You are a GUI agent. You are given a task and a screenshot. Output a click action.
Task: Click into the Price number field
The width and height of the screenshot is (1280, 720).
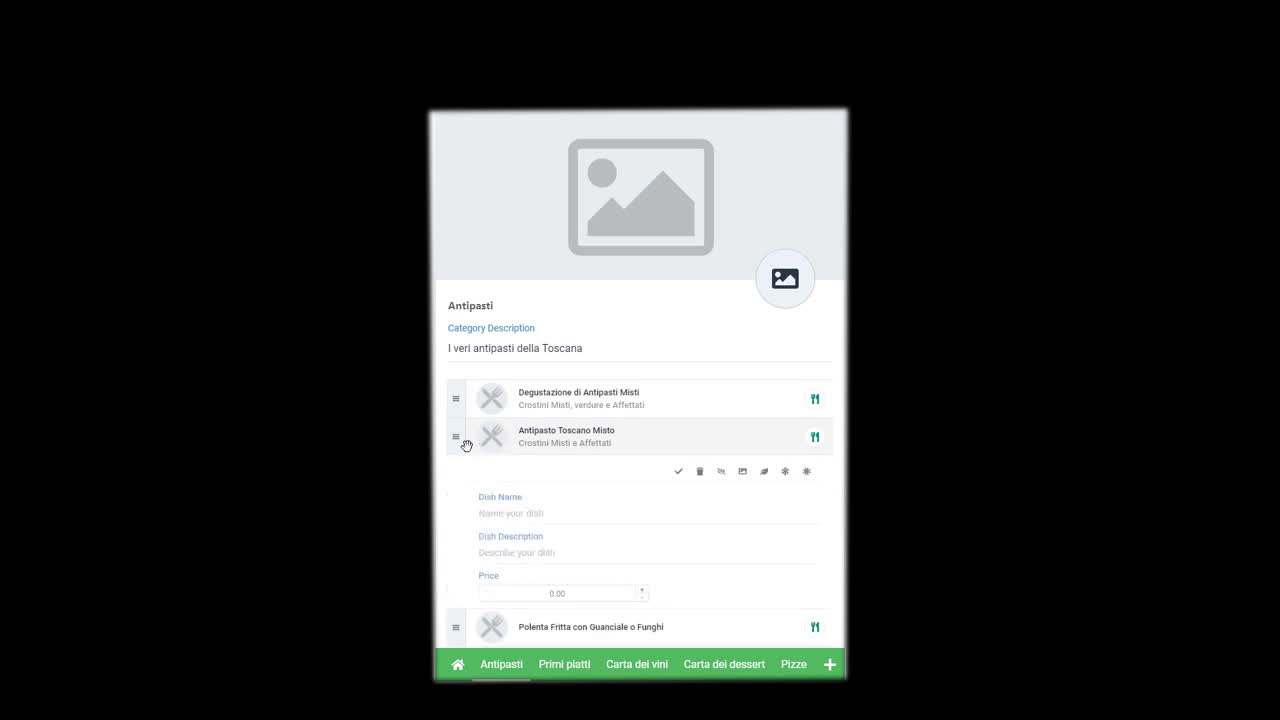pos(557,594)
